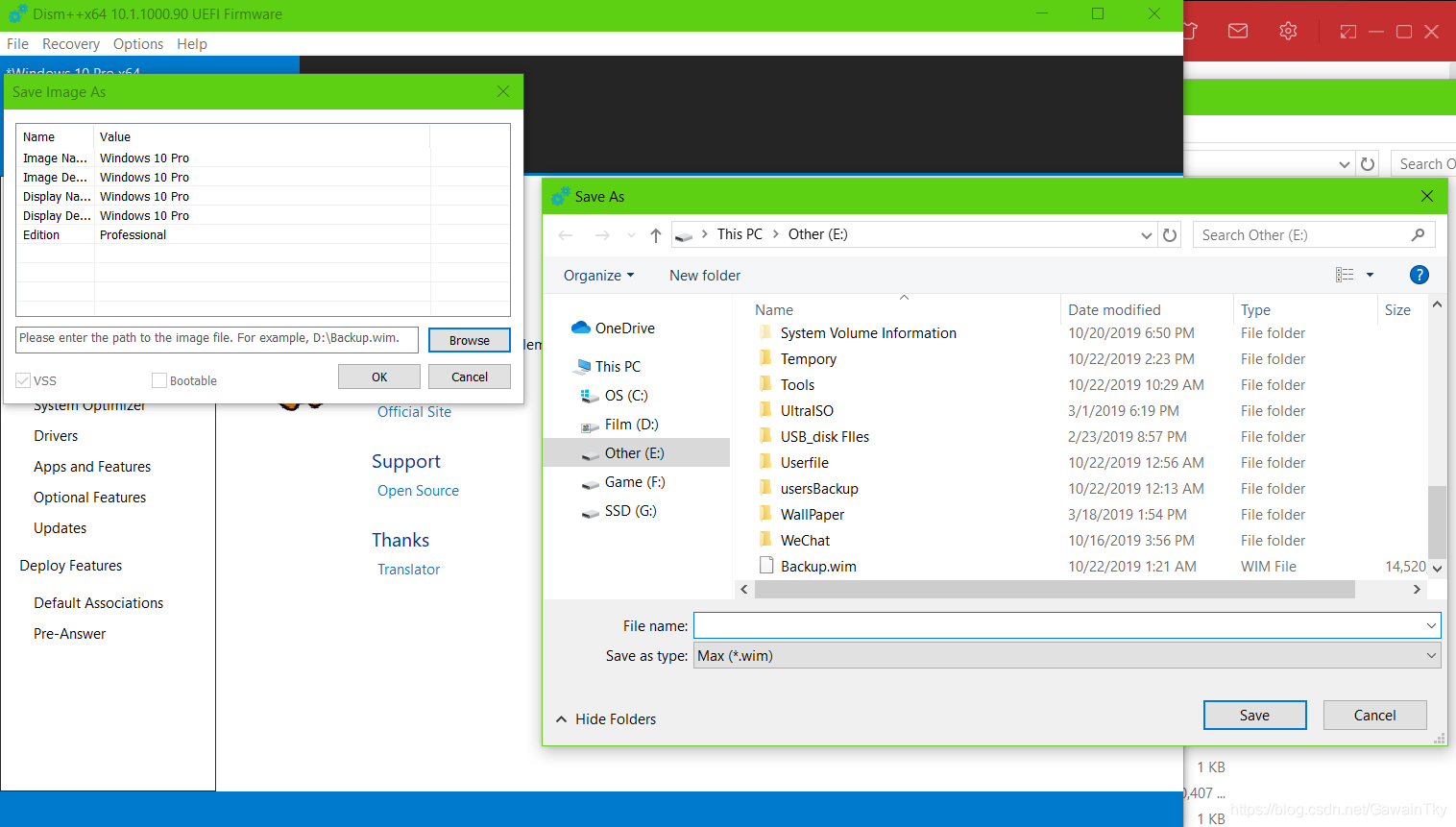
Task: Click Save in Save As dialog
Action: pos(1254,715)
